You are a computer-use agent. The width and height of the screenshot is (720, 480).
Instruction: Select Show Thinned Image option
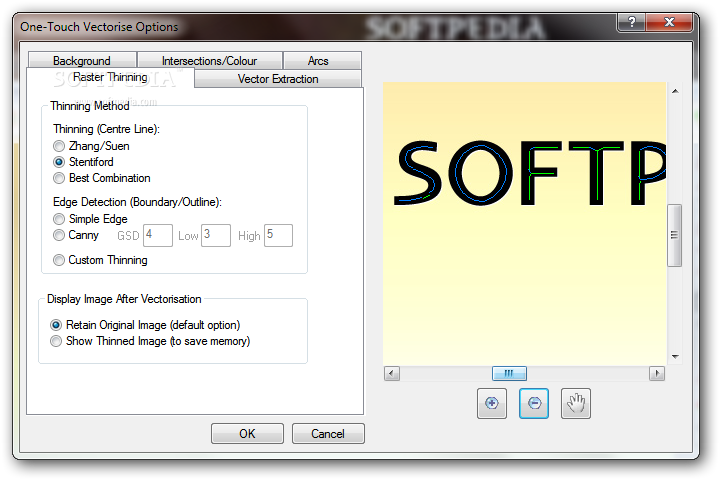pyautogui.click(x=150, y=341)
